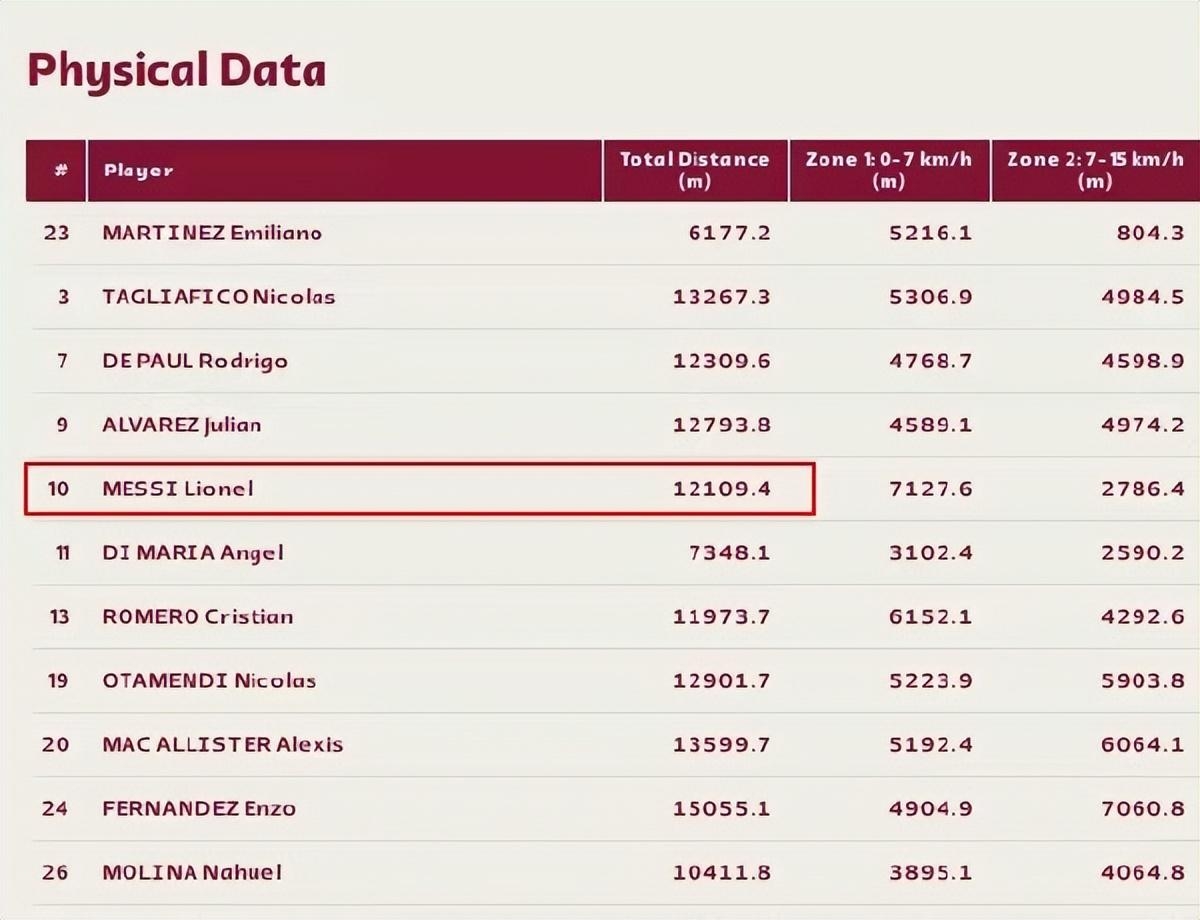Select ALVAREZ Julian in the table

pyautogui.click(x=182, y=425)
